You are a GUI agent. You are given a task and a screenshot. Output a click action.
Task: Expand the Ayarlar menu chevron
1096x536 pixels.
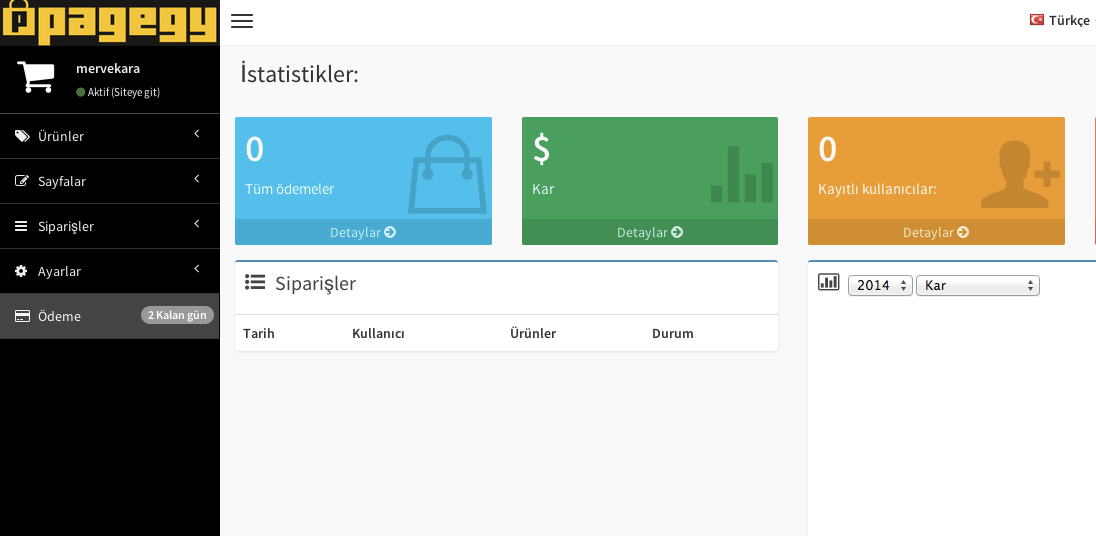pyautogui.click(x=197, y=268)
